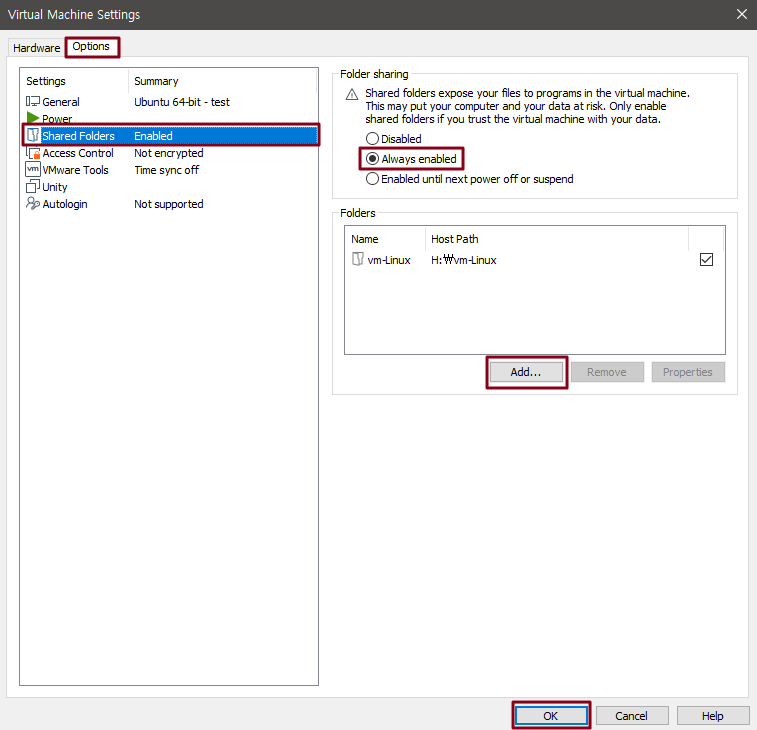Click the Name column header in Folders
Viewport: 757px width, 730px height.
point(385,239)
